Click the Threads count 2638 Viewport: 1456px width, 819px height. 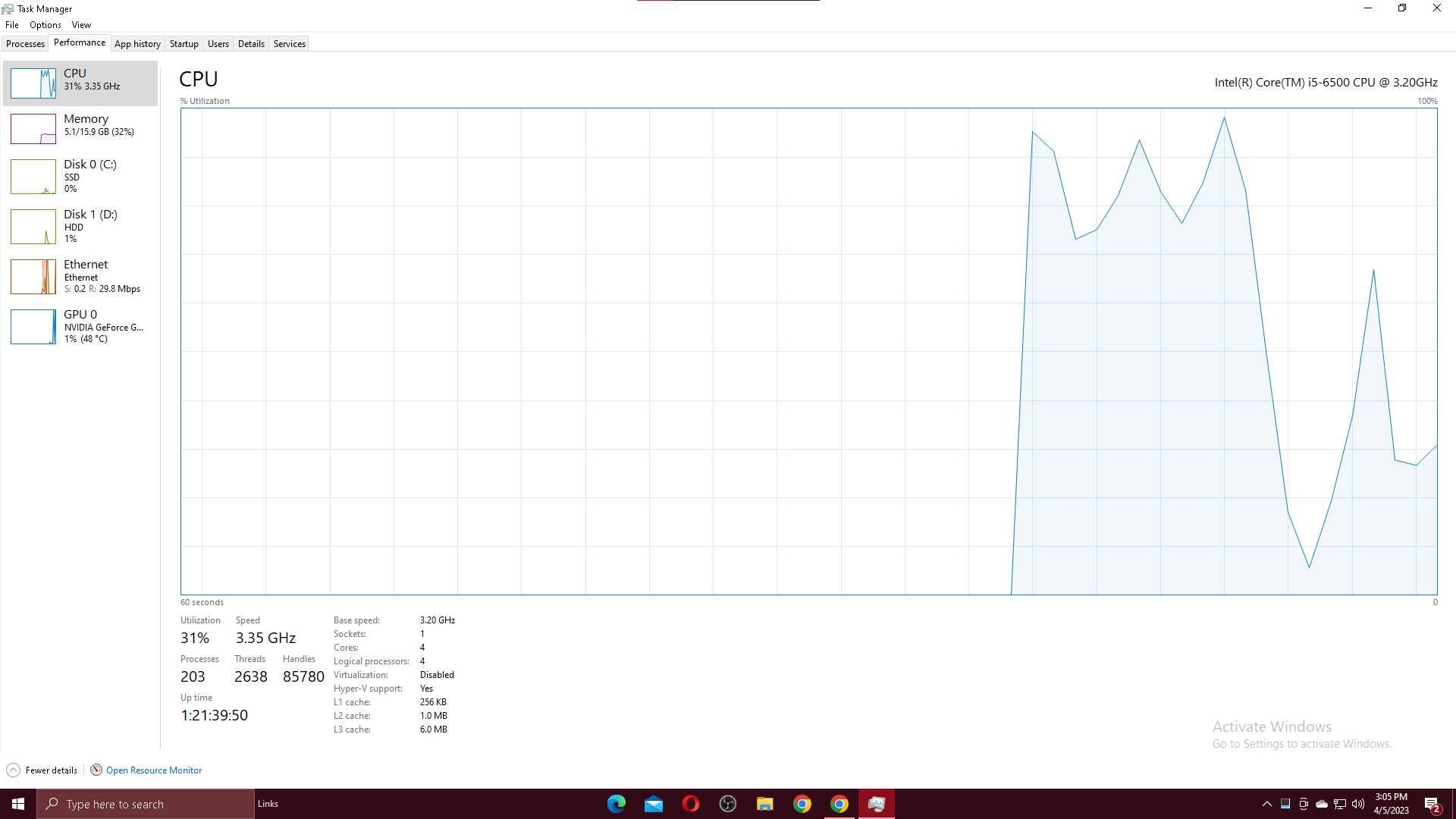251,676
